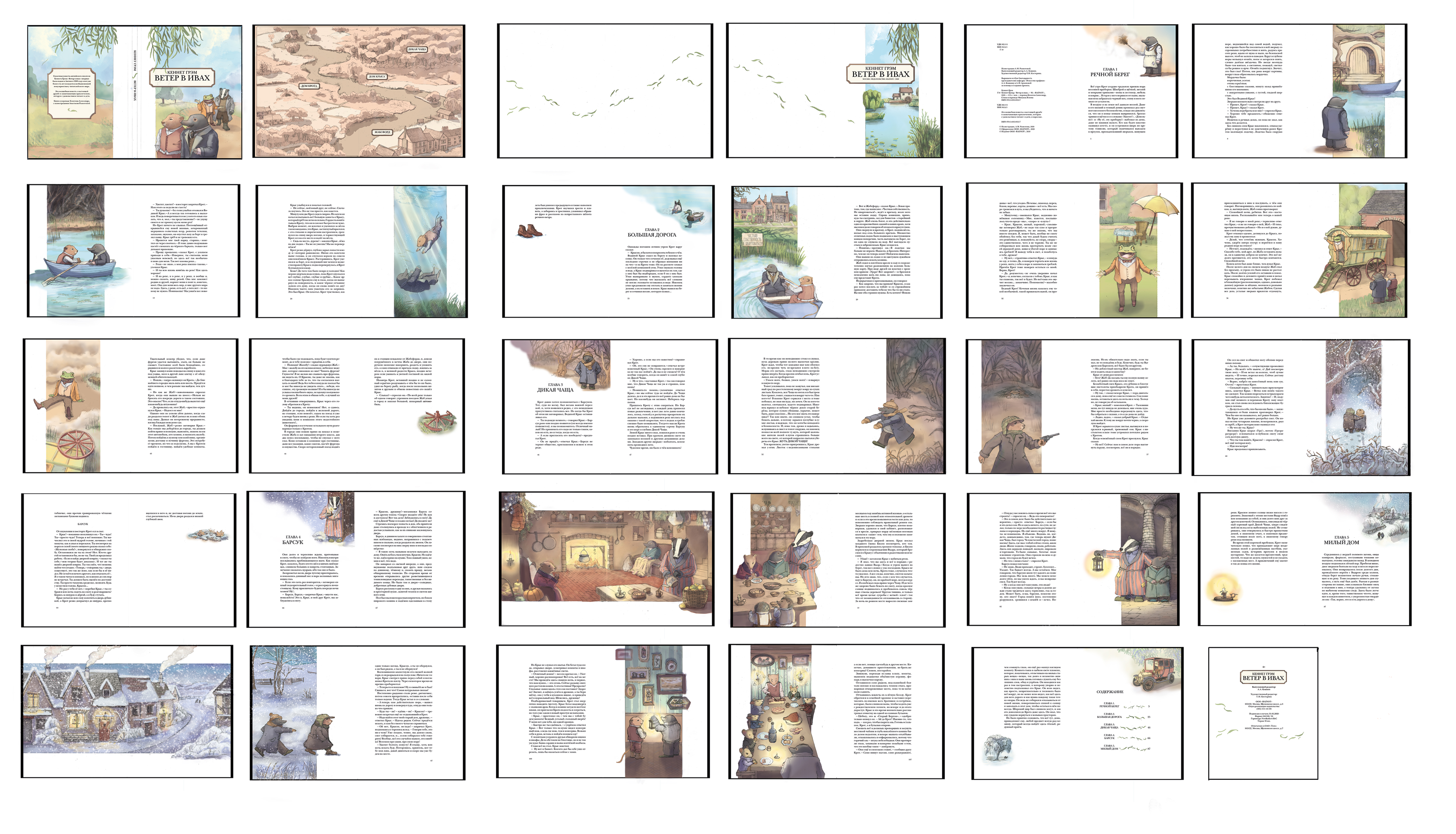Image resolution: width=1456 pixels, height=834 pixels.
Task: Select the title page spread with river mill
Action: 835,90
